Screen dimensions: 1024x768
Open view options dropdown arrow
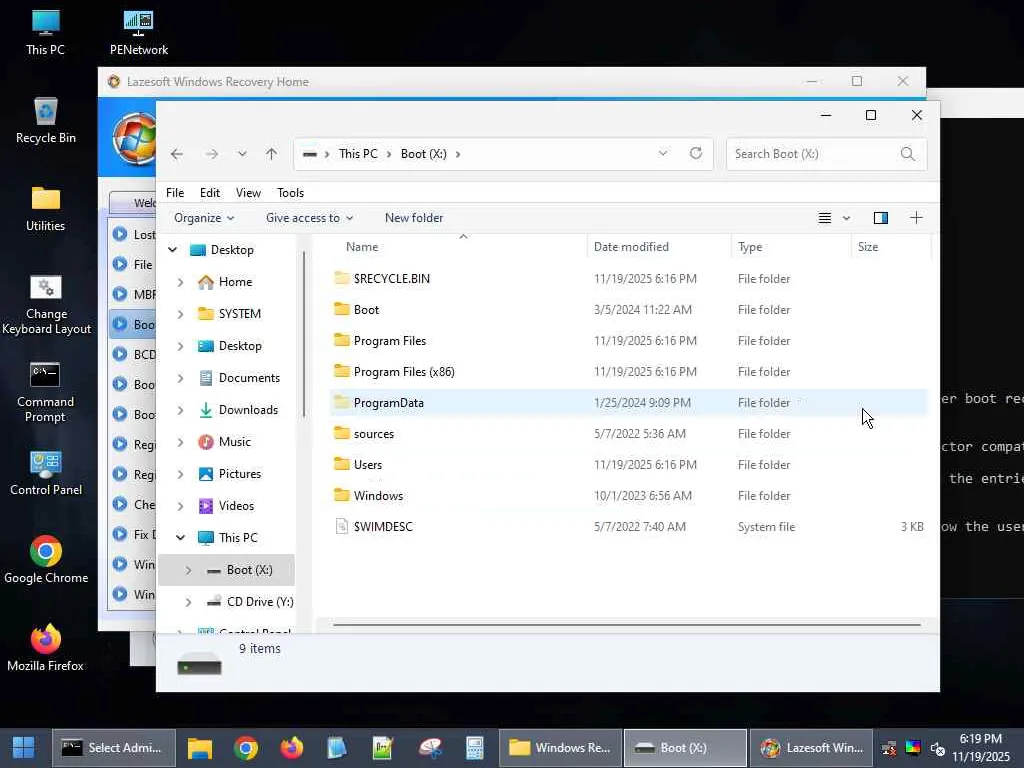tap(846, 218)
